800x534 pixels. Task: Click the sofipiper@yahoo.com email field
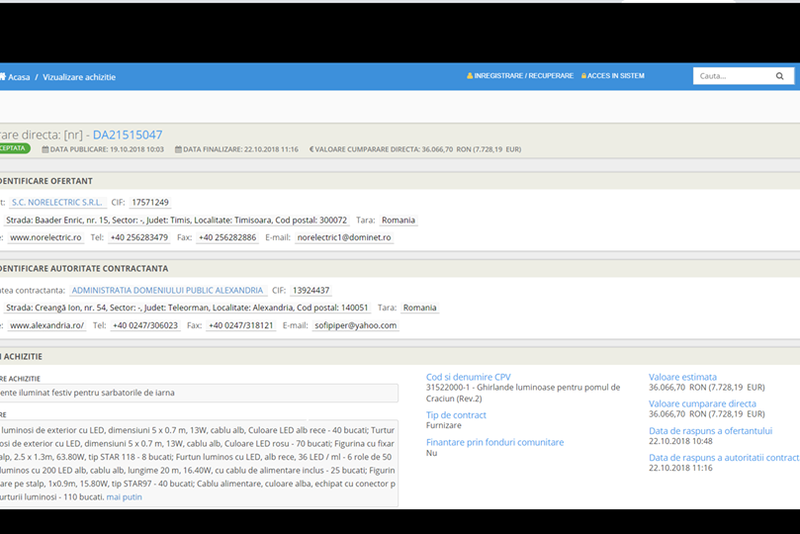tap(355, 326)
